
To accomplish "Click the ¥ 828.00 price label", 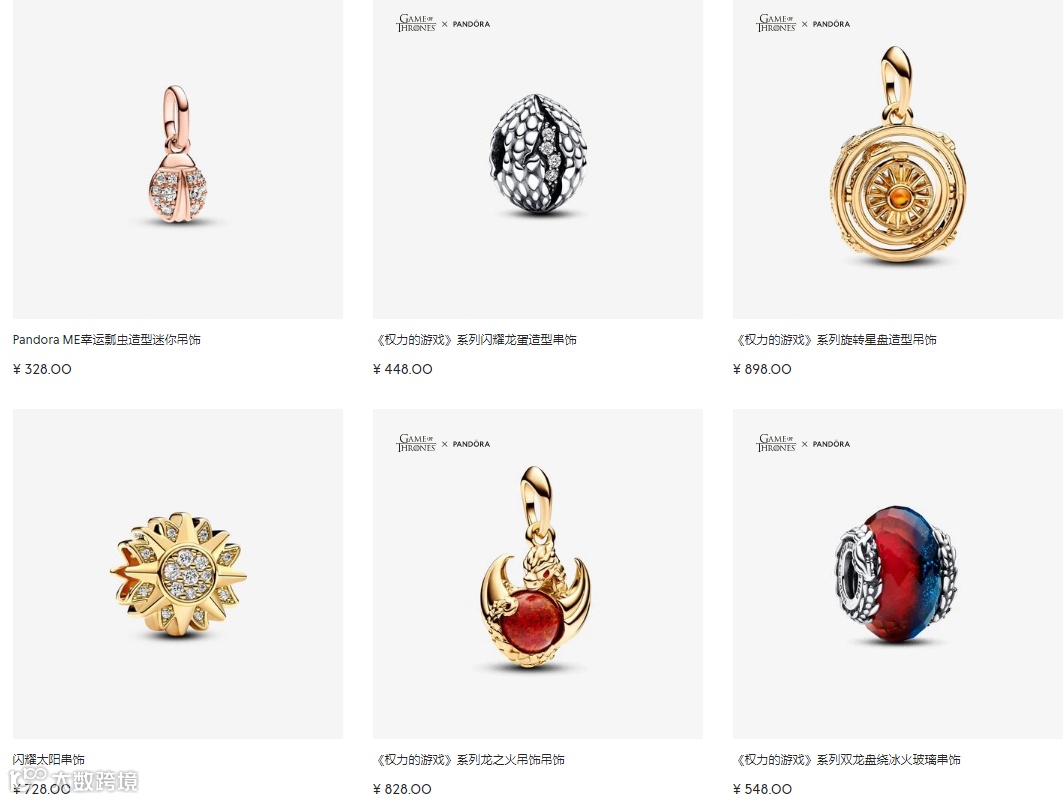I will point(402,789).
